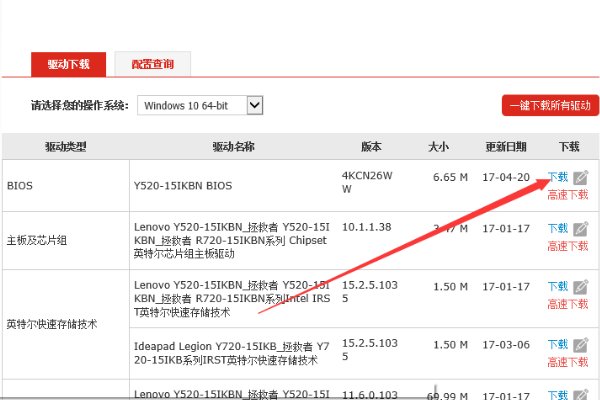The width and height of the screenshot is (600, 400).
Task: Click 下载 for Y520 IRST driver dated 17-01-17
Action: [x=558, y=288]
